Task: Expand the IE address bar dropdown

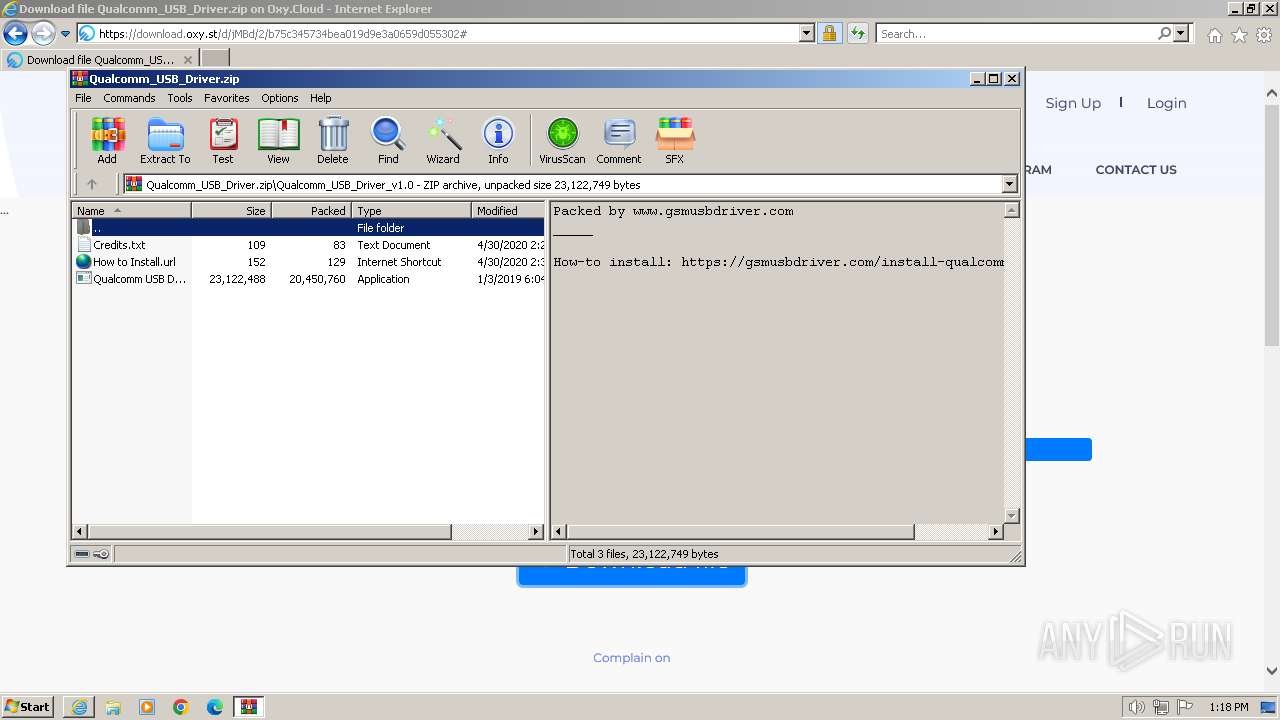Action: 807,33
